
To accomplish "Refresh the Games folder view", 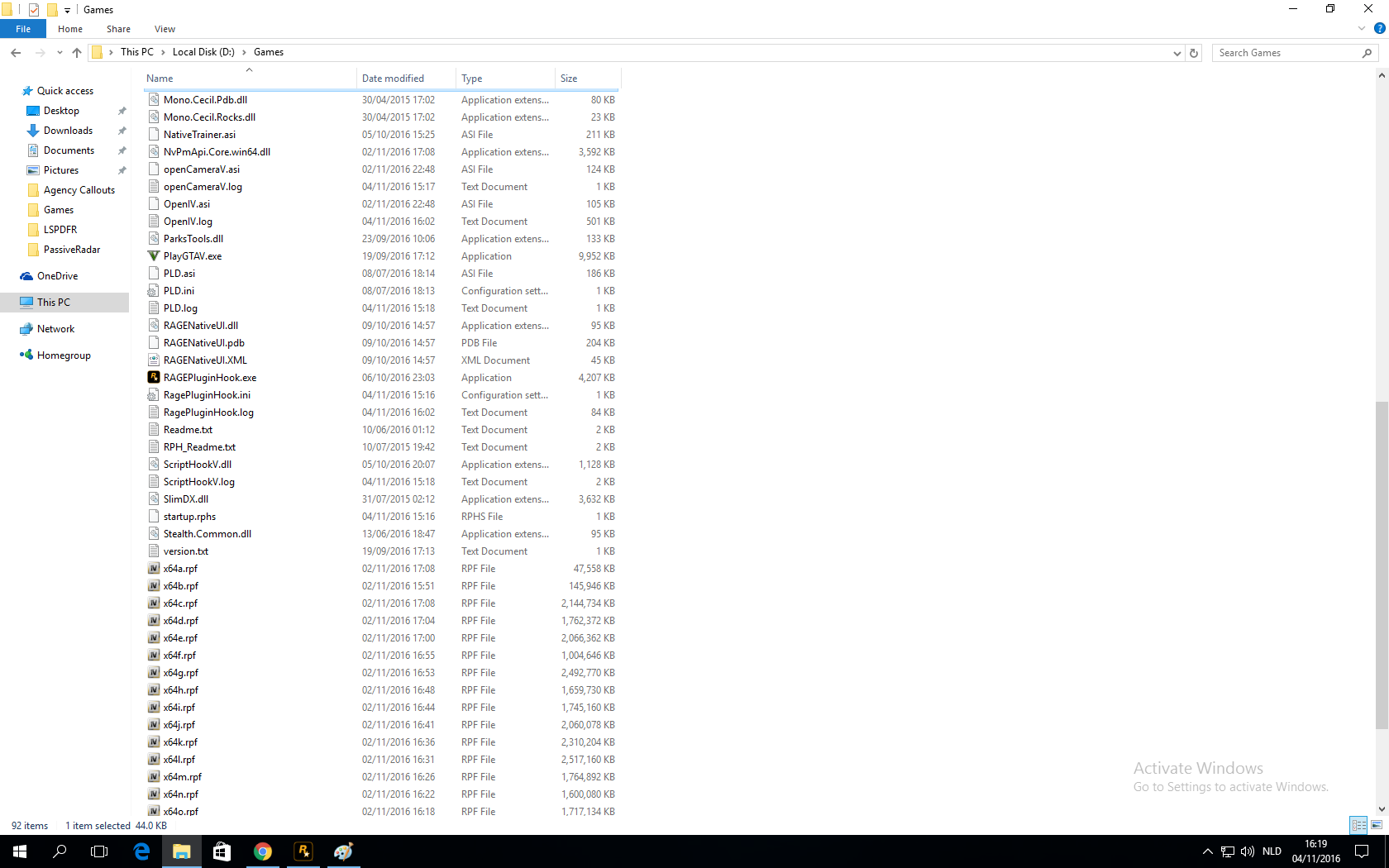I will tap(1194, 53).
